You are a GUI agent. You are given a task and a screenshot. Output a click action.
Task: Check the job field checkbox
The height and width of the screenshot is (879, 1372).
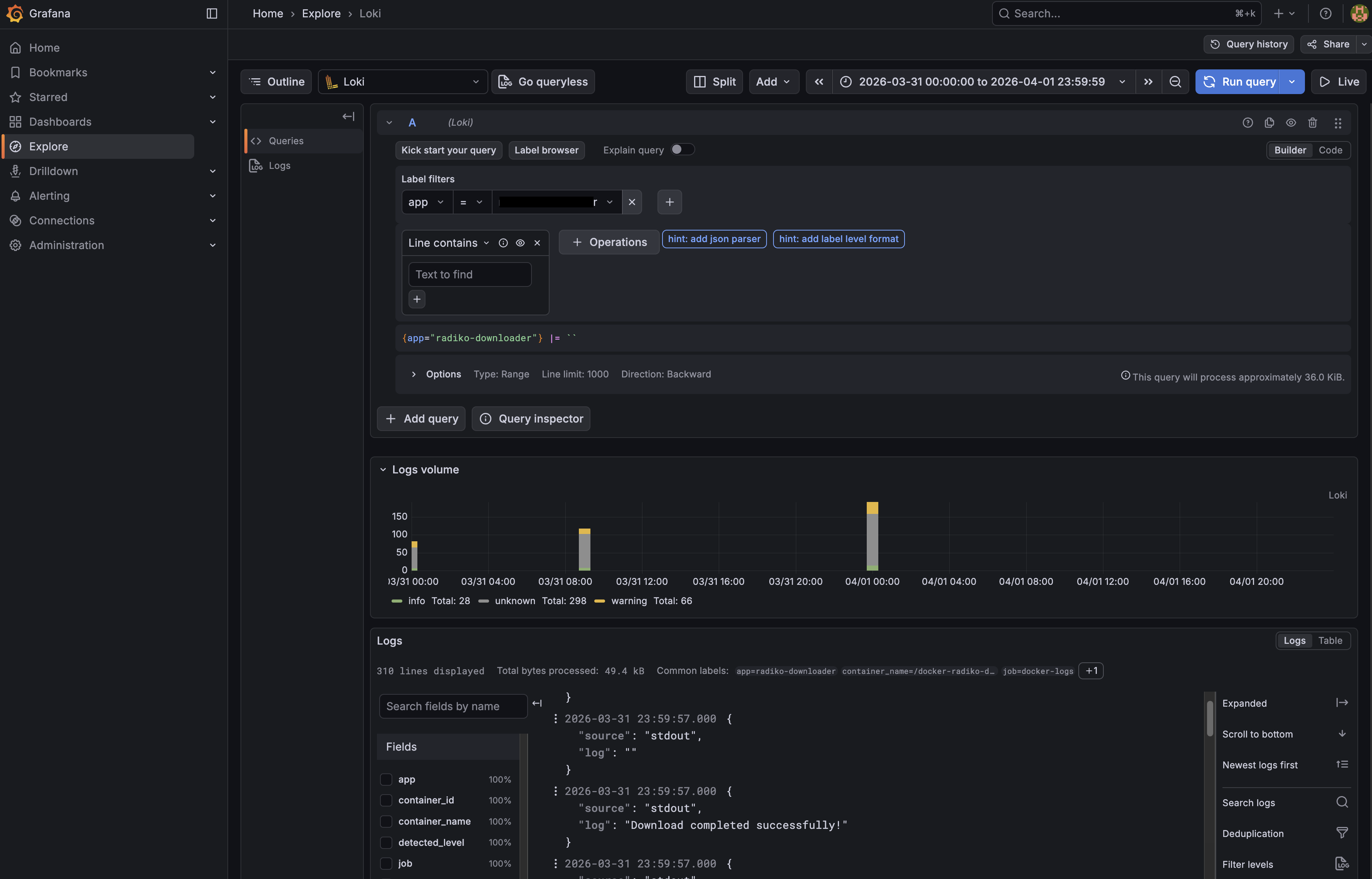(386, 864)
